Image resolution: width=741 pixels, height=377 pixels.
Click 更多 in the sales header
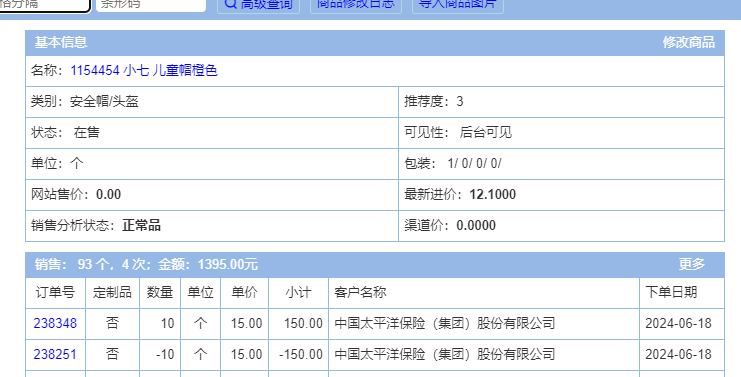pyautogui.click(x=692, y=265)
